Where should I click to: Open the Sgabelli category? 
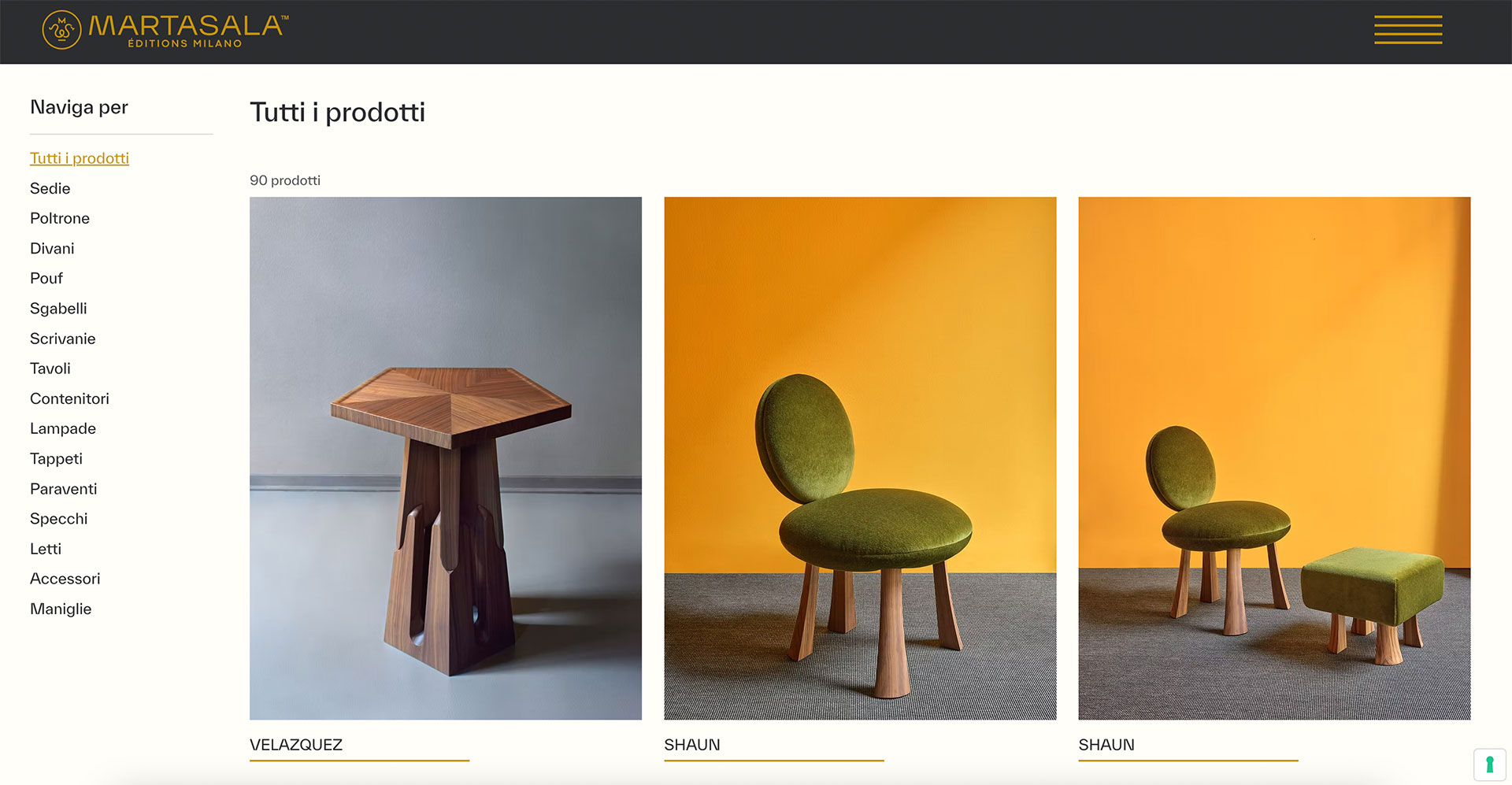tap(58, 309)
